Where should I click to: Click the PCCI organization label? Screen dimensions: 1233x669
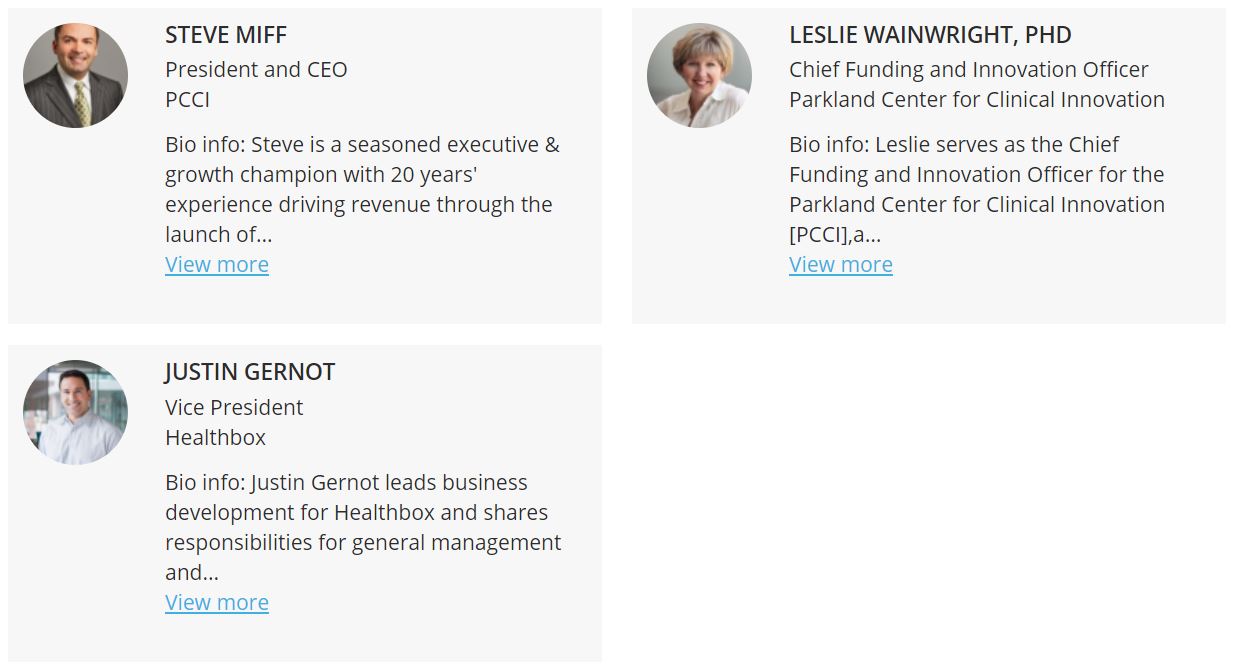coord(187,100)
